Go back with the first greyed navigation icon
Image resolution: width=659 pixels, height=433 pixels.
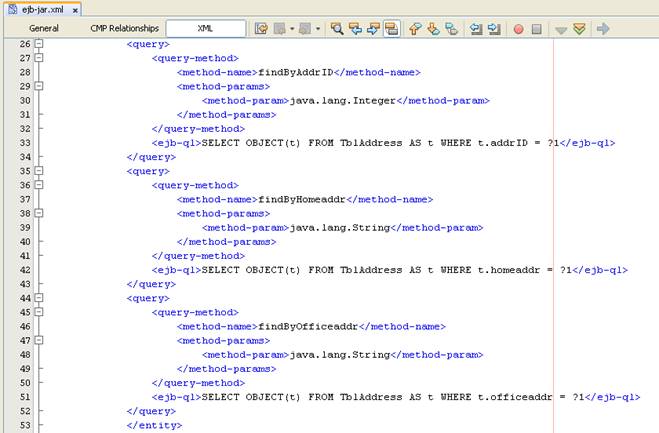tap(279, 29)
